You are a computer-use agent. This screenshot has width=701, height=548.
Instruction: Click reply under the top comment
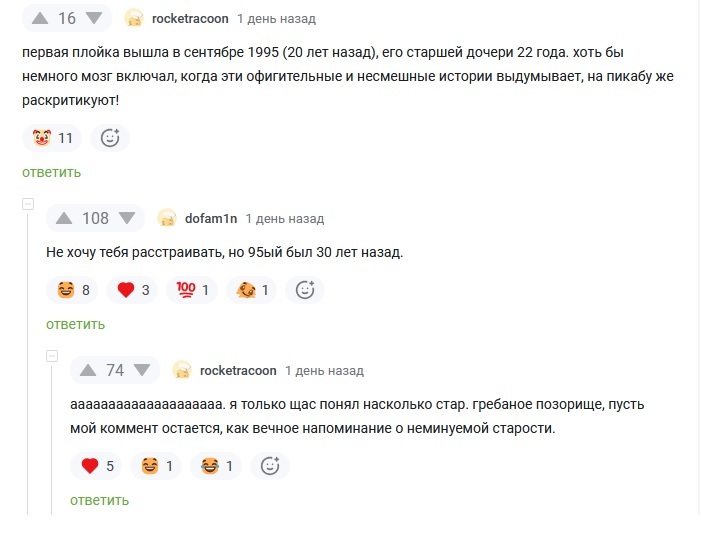[51, 172]
